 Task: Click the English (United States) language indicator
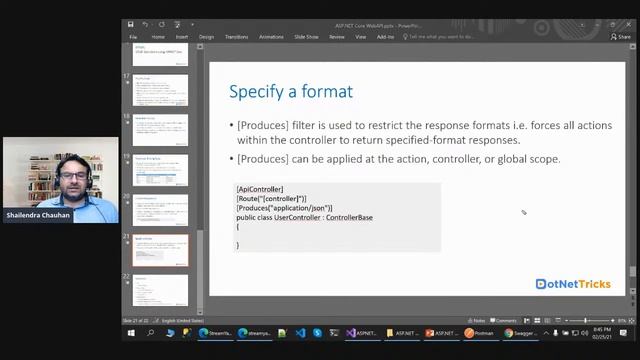click(182, 321)
